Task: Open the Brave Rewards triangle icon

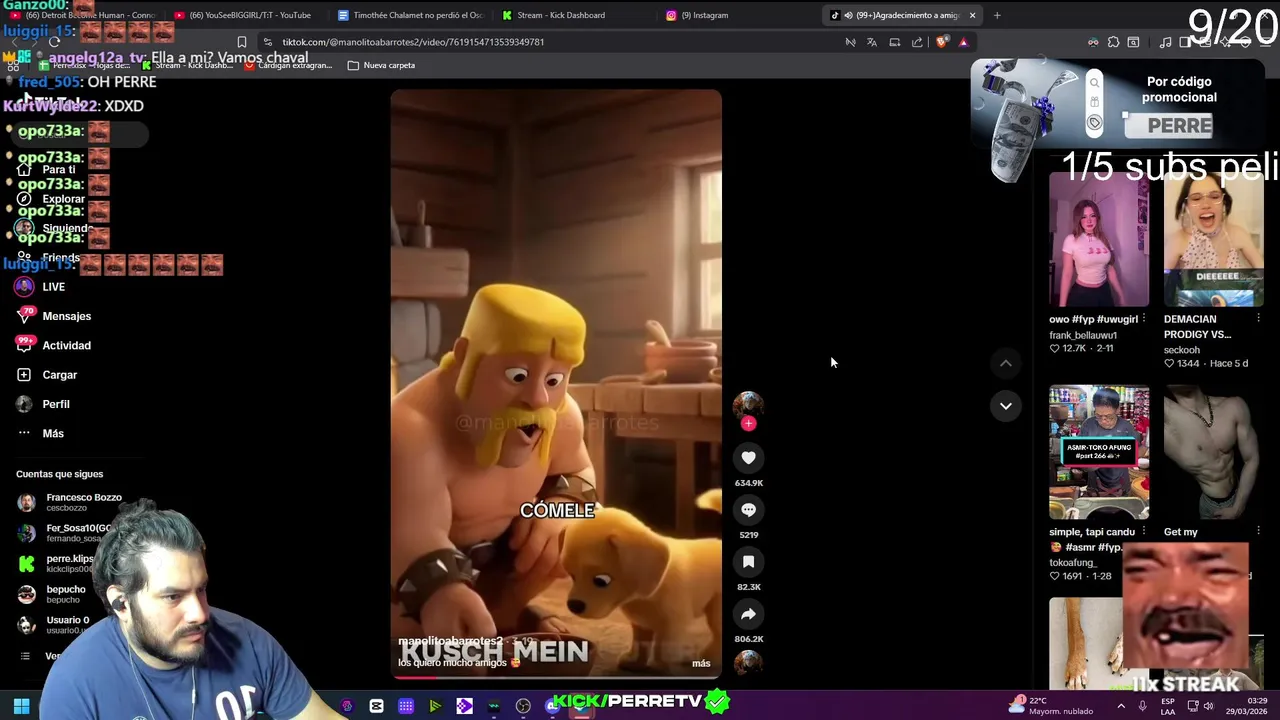Action: tap(963, 42)
